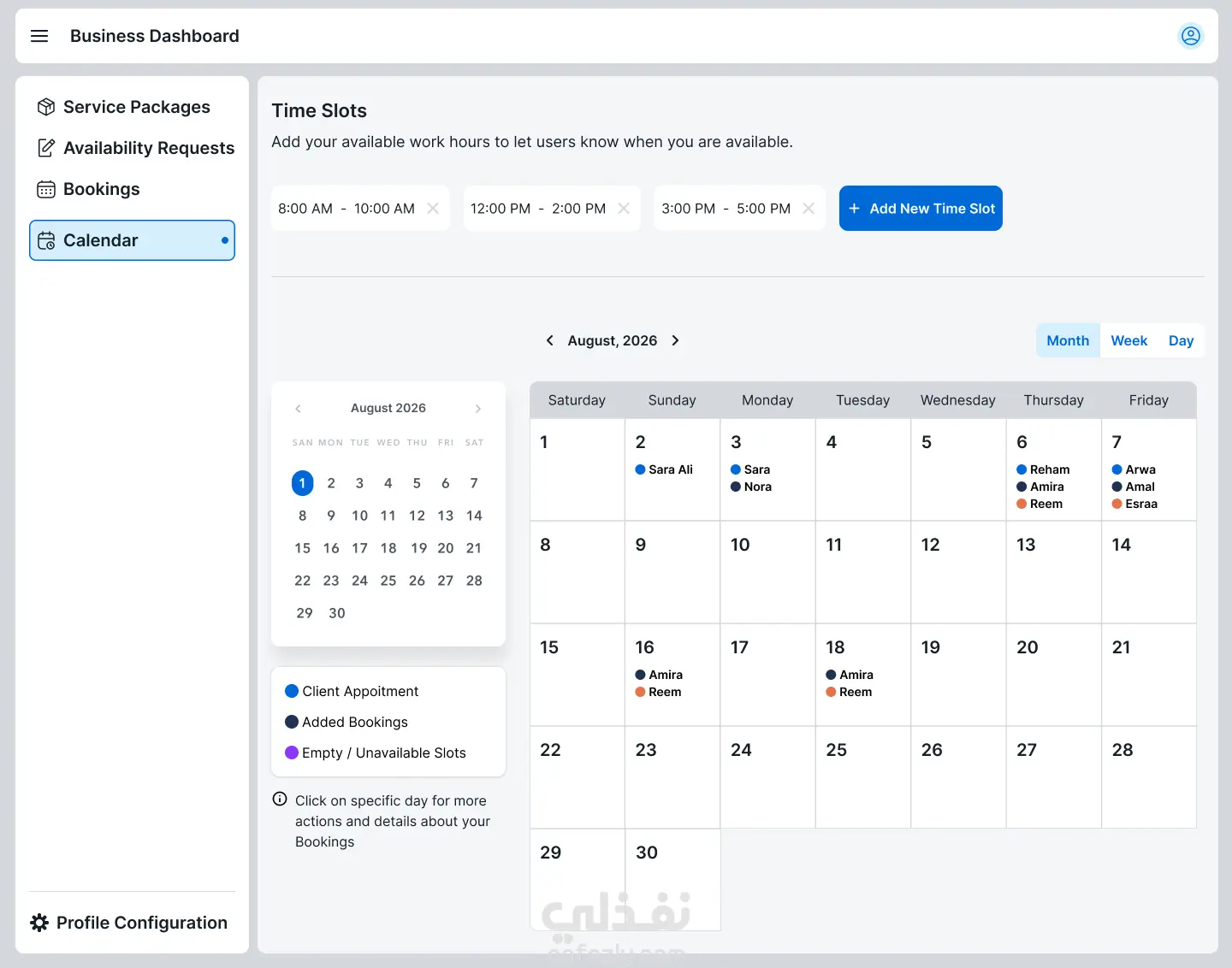Select the Calendar menu item
1232x968 pixels.
pos(132,240)
